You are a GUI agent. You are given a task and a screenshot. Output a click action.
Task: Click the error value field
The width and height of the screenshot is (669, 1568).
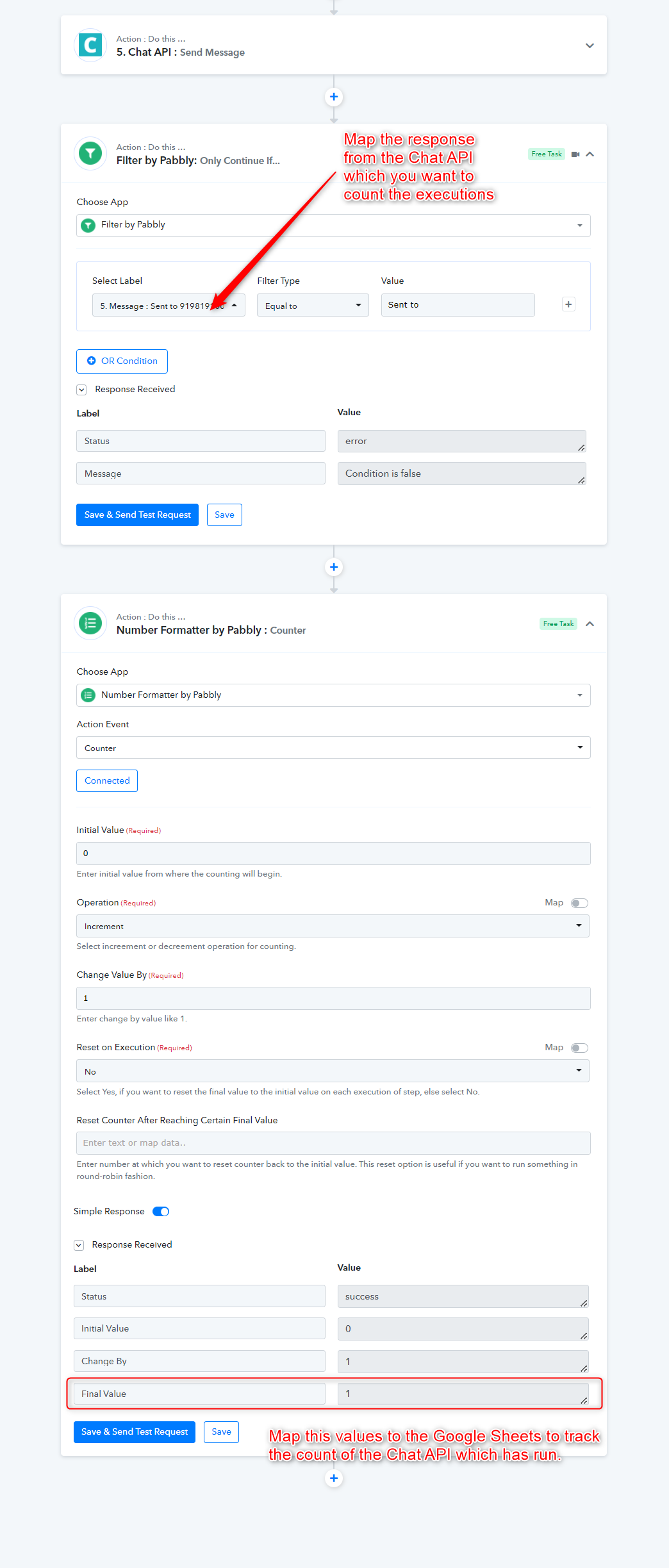pyautogui.click(x=461, y=441)
